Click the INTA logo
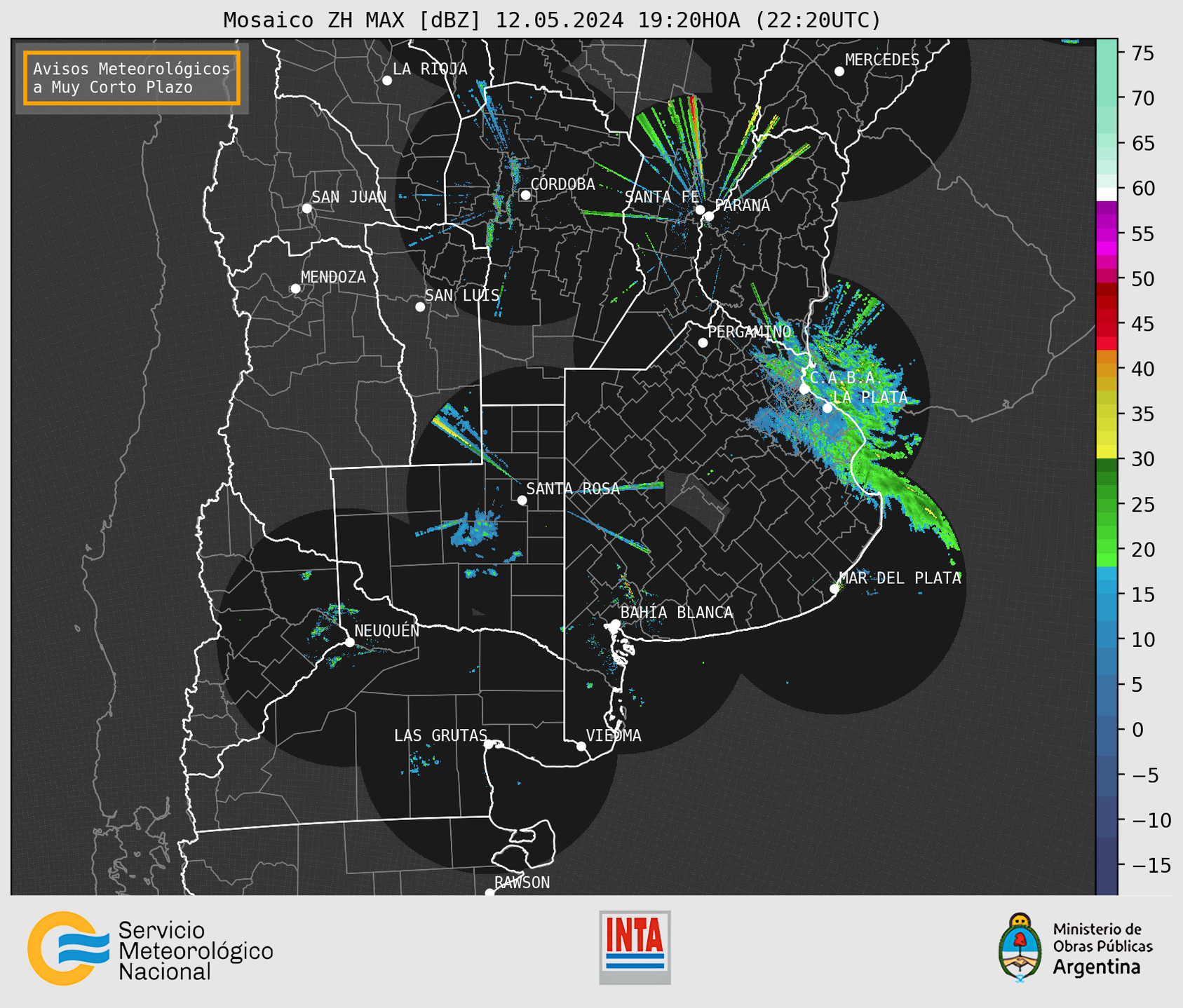 (x=635, y=947)
